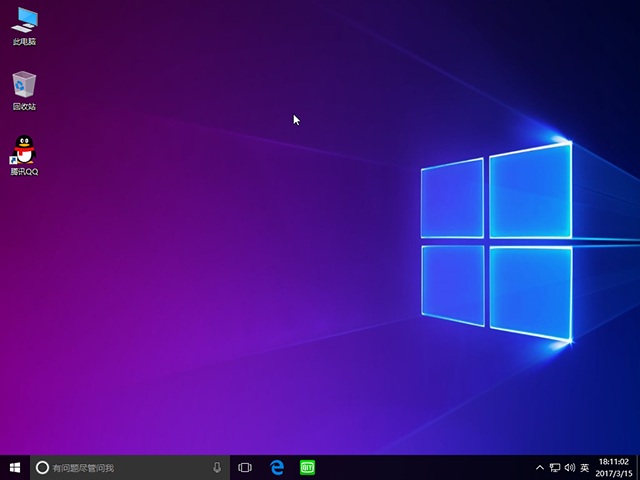Click the 回收站 text label

24,107
